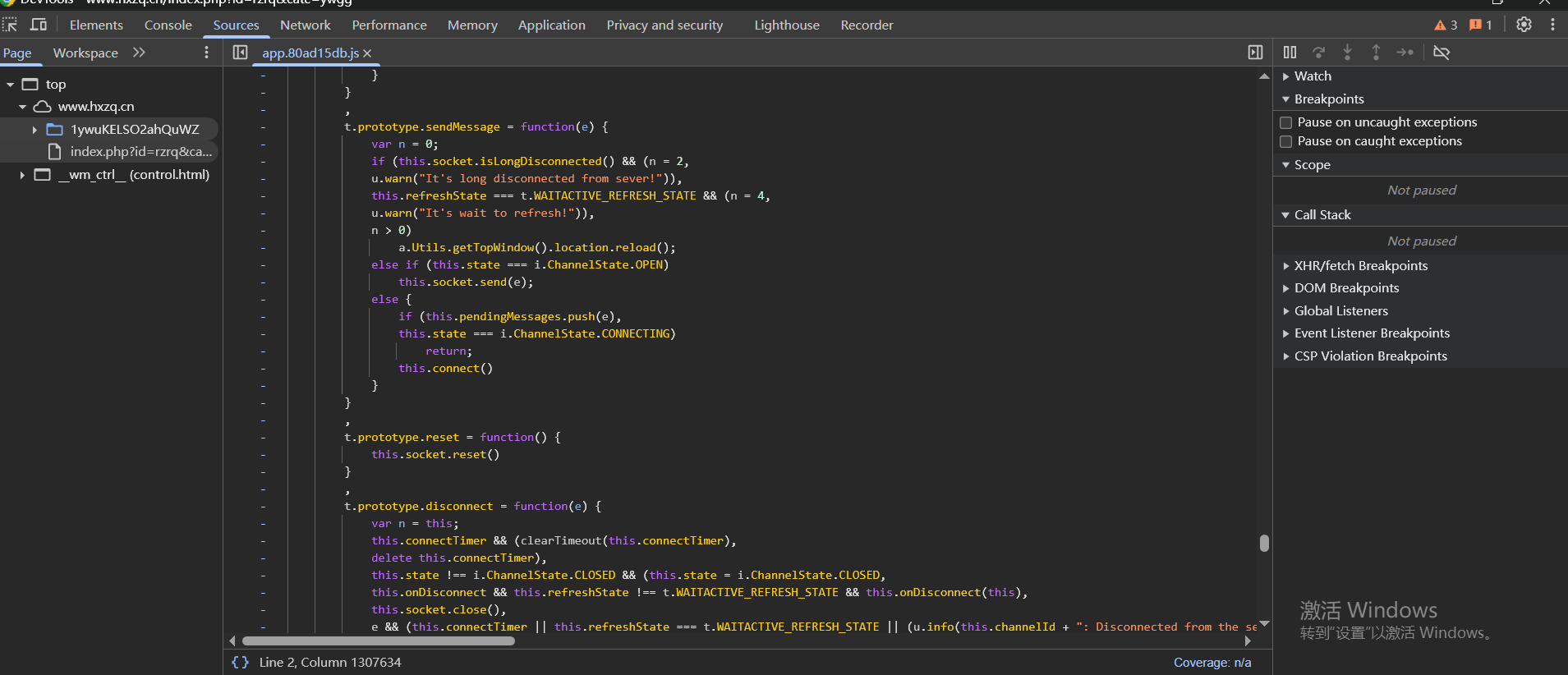Close the app.80ad15db.js file tab
The image size is (1568, 675).
(367, 53)
